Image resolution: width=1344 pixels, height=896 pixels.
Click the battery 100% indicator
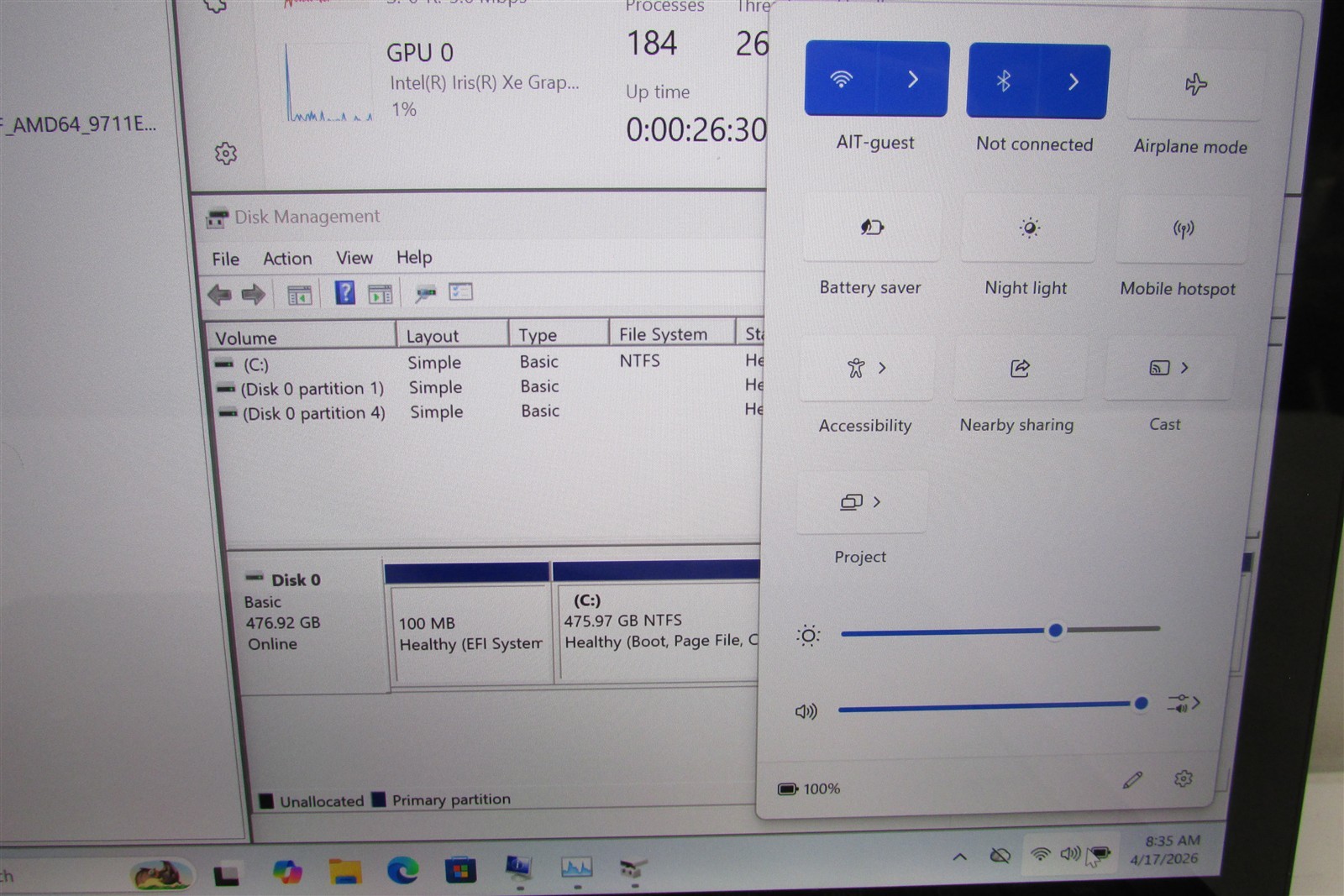point(808,789)
